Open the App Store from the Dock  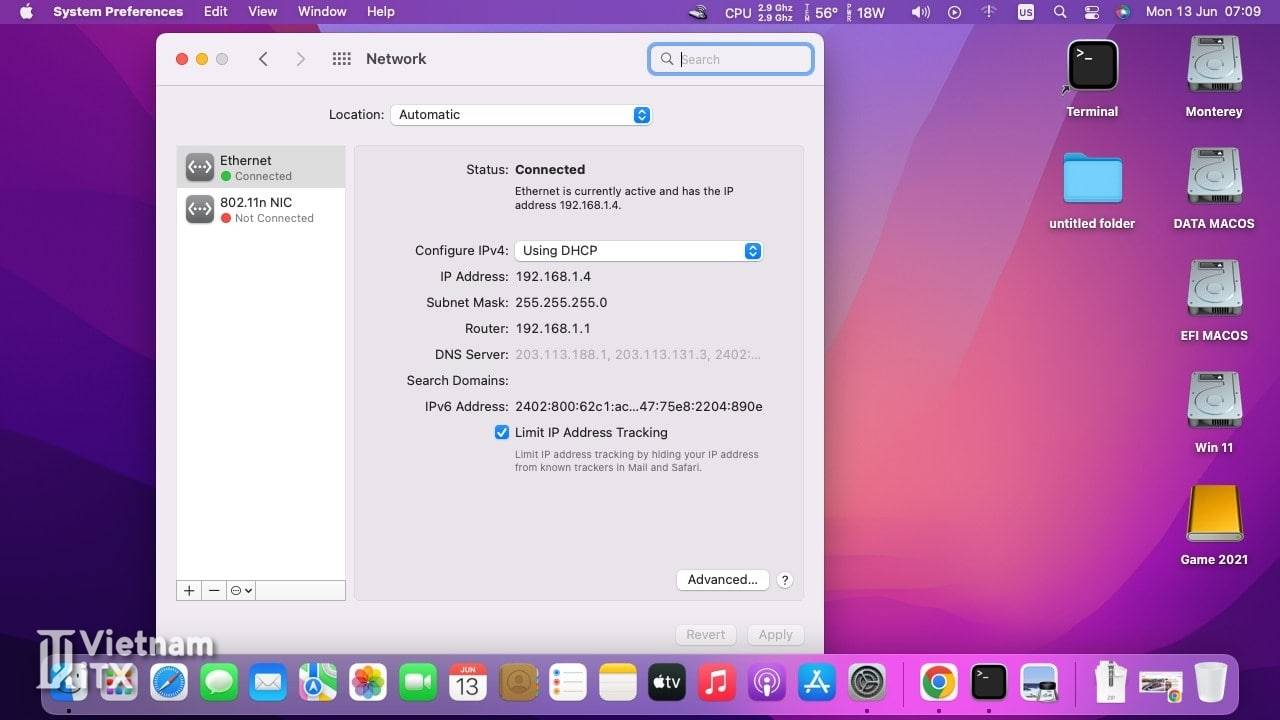817,683
